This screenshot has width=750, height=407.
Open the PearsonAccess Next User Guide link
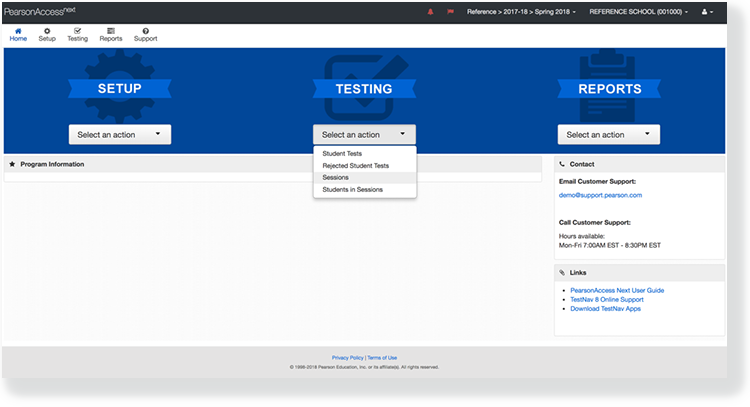[x=616, y=290]
